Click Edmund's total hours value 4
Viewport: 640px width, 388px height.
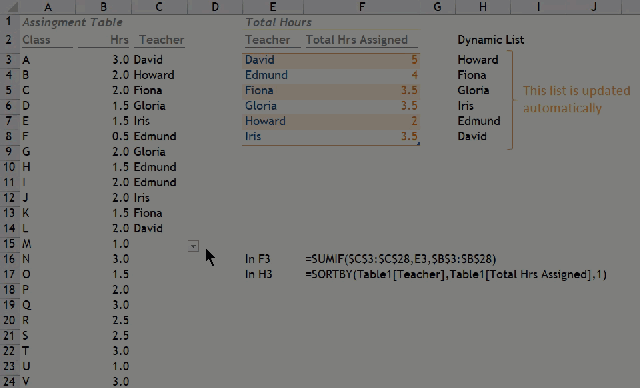[414, 75]
